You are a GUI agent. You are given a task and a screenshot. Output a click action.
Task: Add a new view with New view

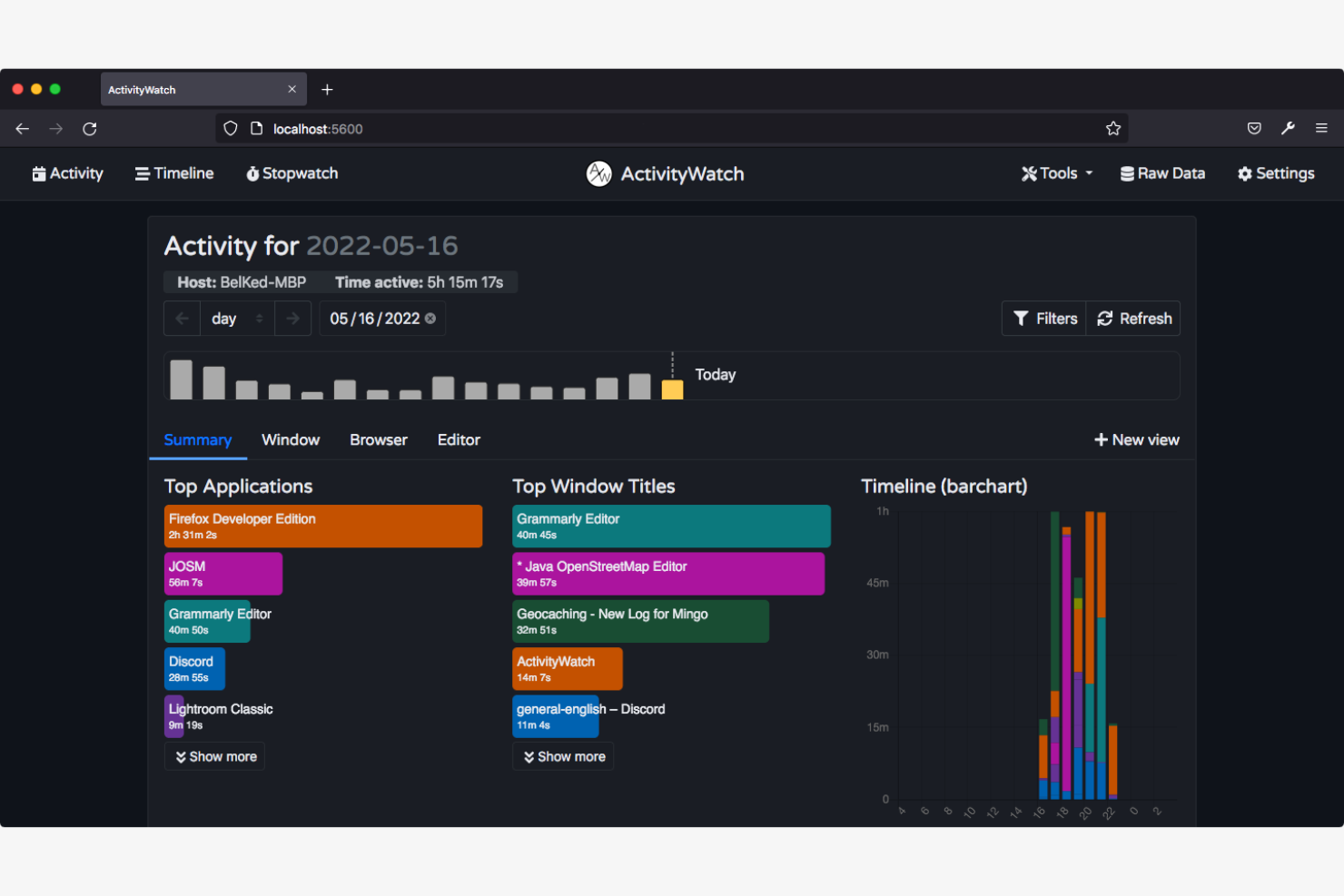[x=1137, y=440]
